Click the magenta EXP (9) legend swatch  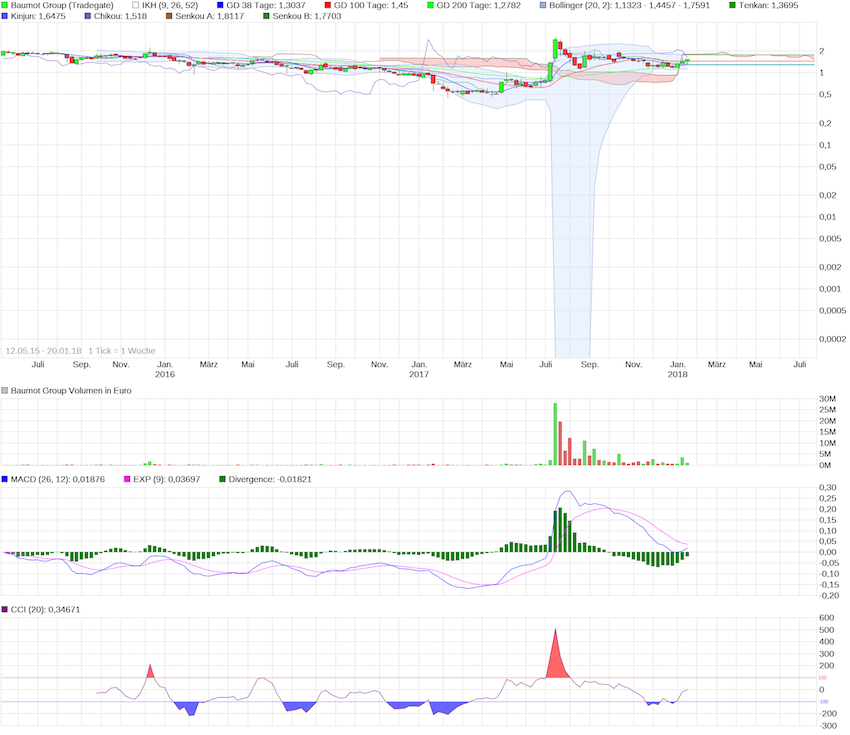tap(127, 480)
